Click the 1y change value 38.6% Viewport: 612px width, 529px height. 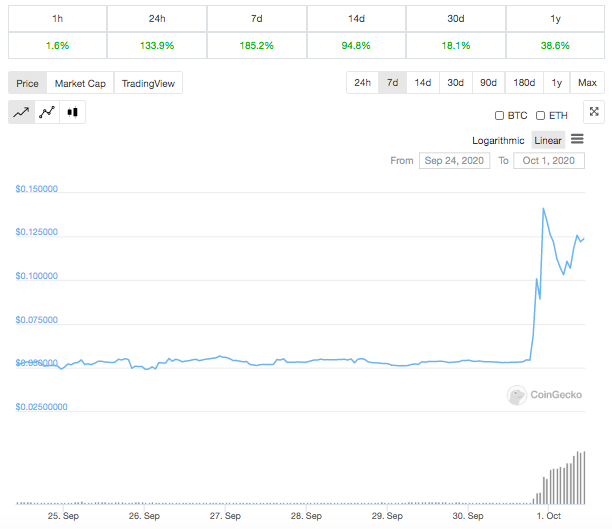click(x=555, y=46)
